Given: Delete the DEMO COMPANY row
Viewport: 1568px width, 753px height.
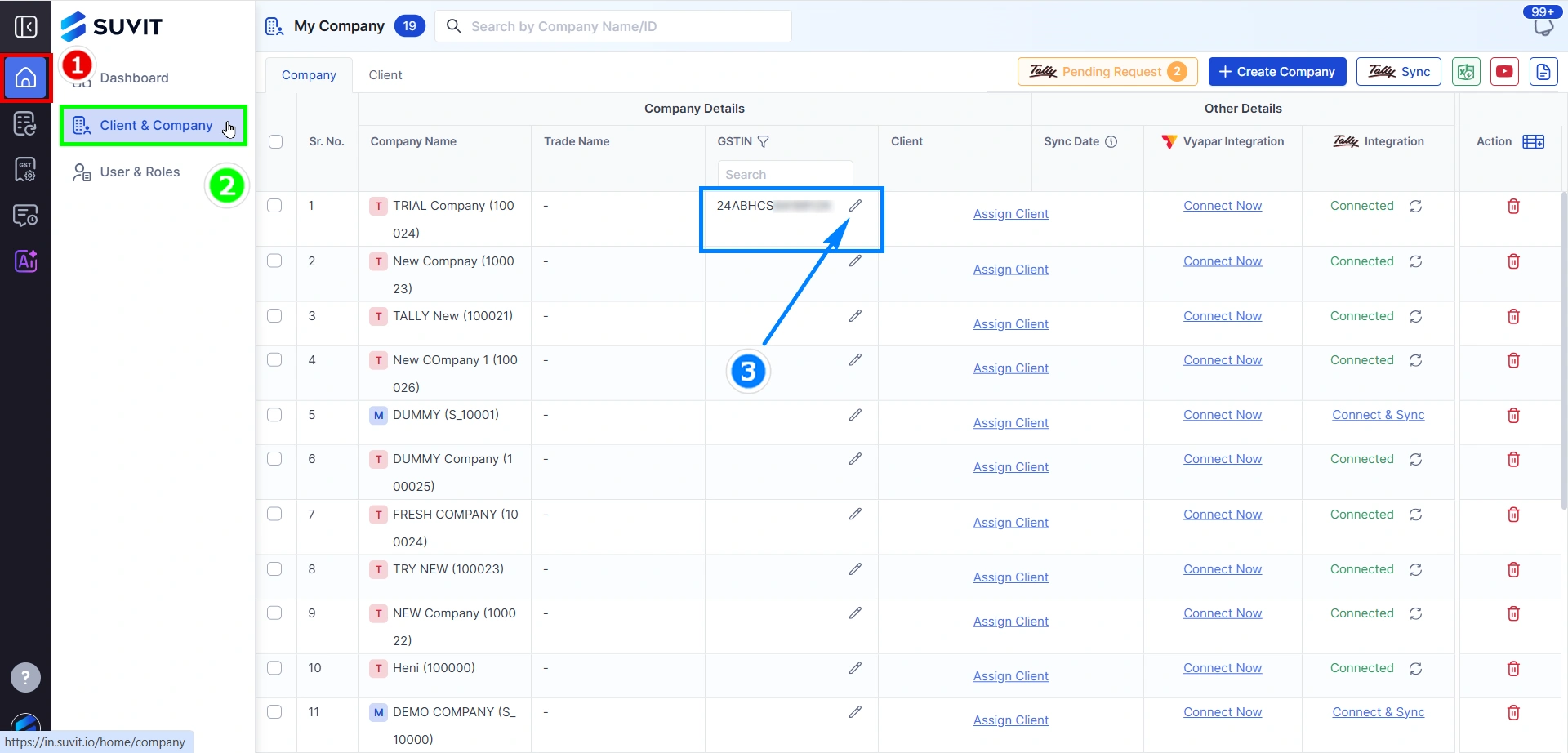Looking at the screenshot, I should 1513,712.
